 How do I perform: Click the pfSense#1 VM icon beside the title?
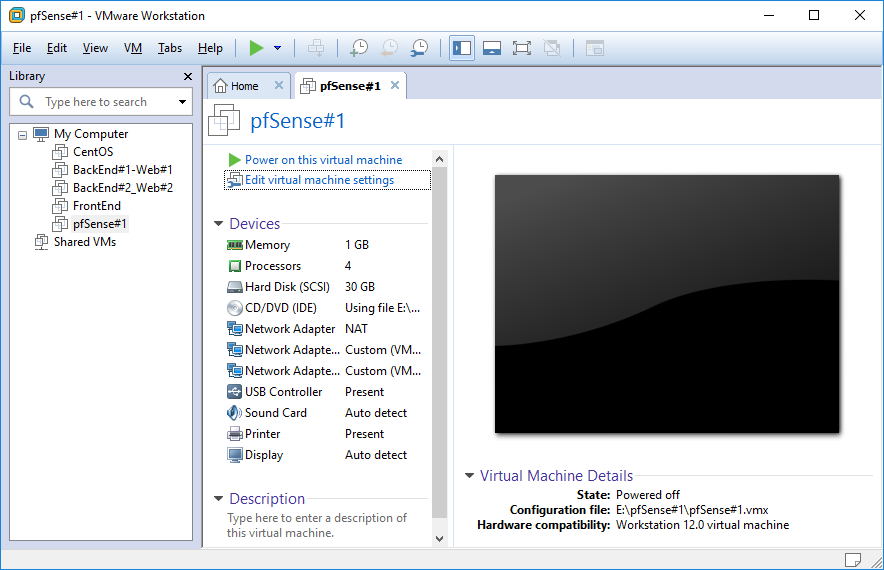(224, 120)
